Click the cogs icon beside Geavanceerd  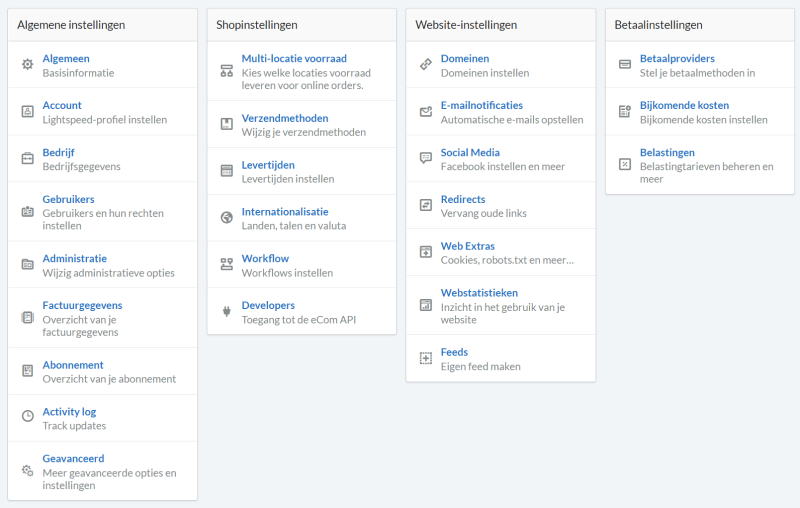pos(28,470)
